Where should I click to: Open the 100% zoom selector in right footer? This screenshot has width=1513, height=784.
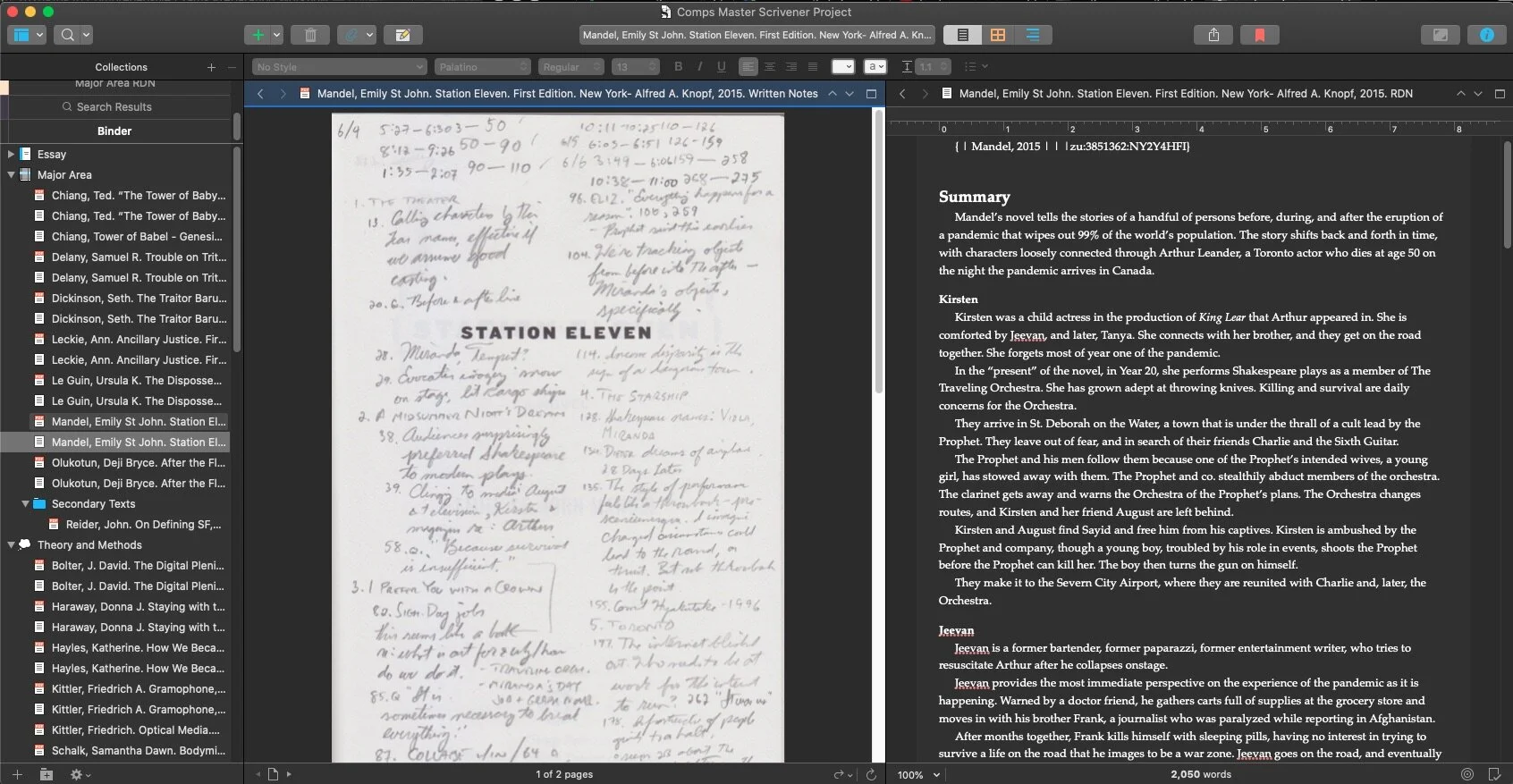[919, 775]
